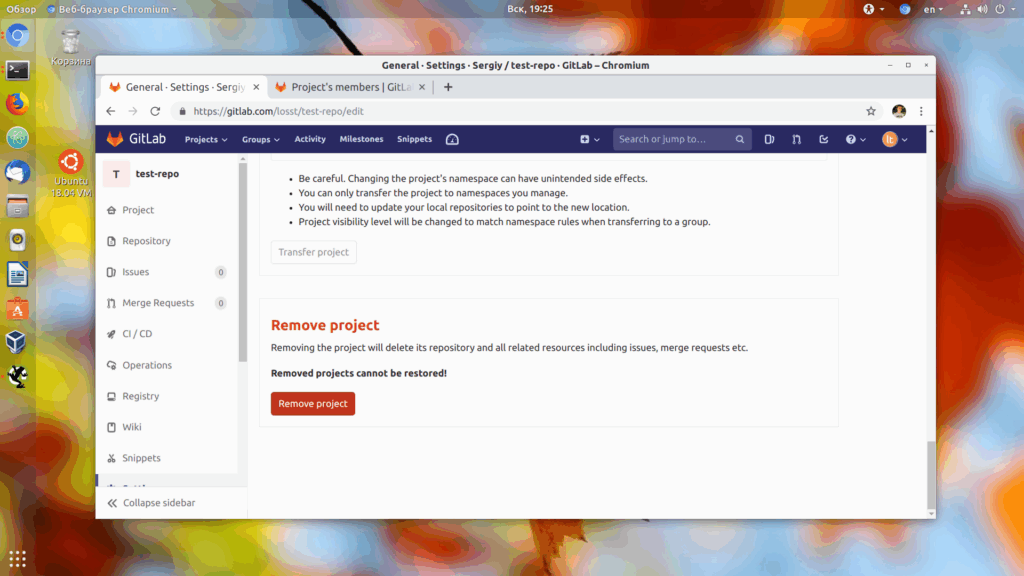Open the to-do list icon
This screenshot has width=1024, height=576.
coord(824,139)
